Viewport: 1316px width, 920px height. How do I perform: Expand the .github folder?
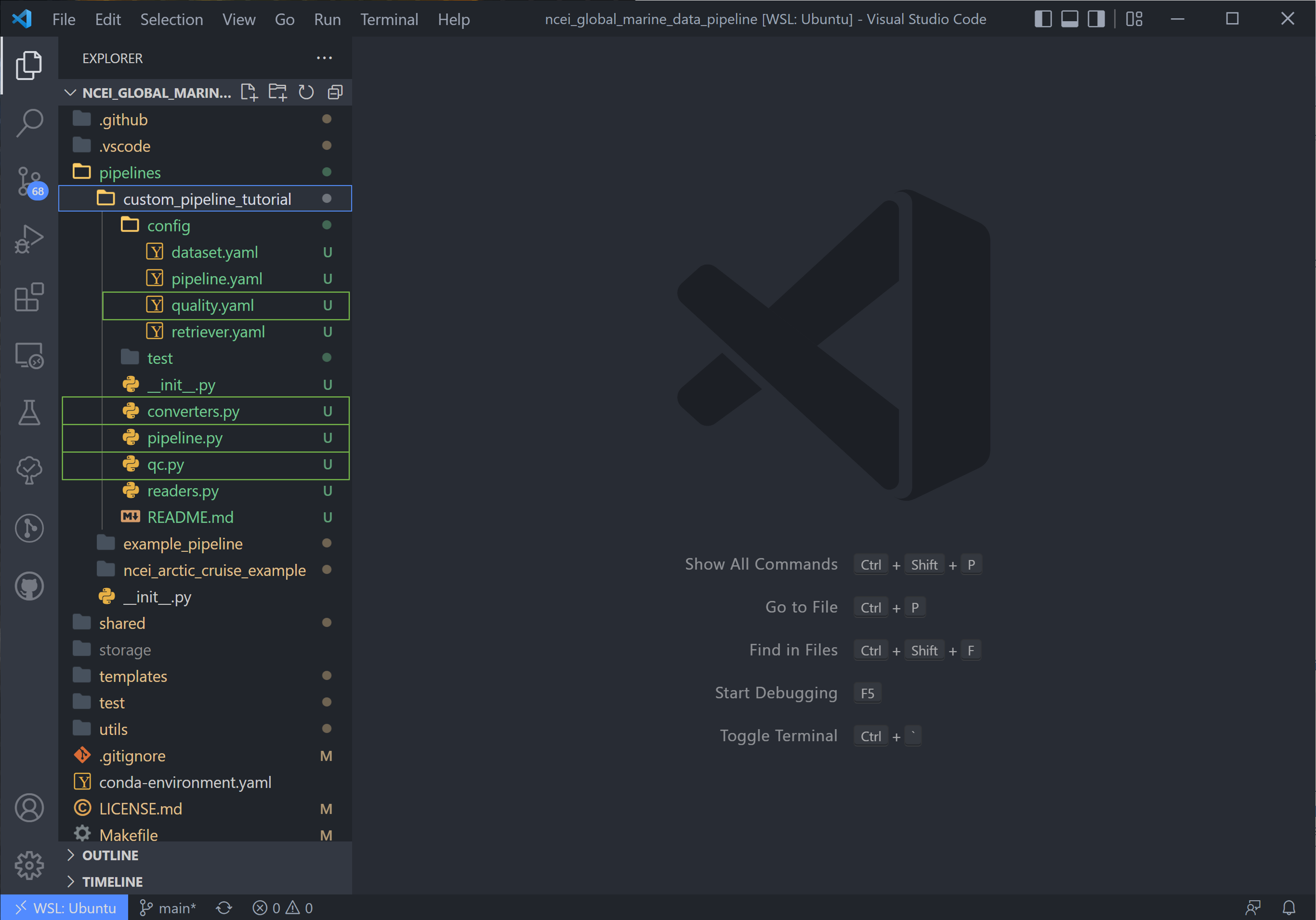coord(205,119)
